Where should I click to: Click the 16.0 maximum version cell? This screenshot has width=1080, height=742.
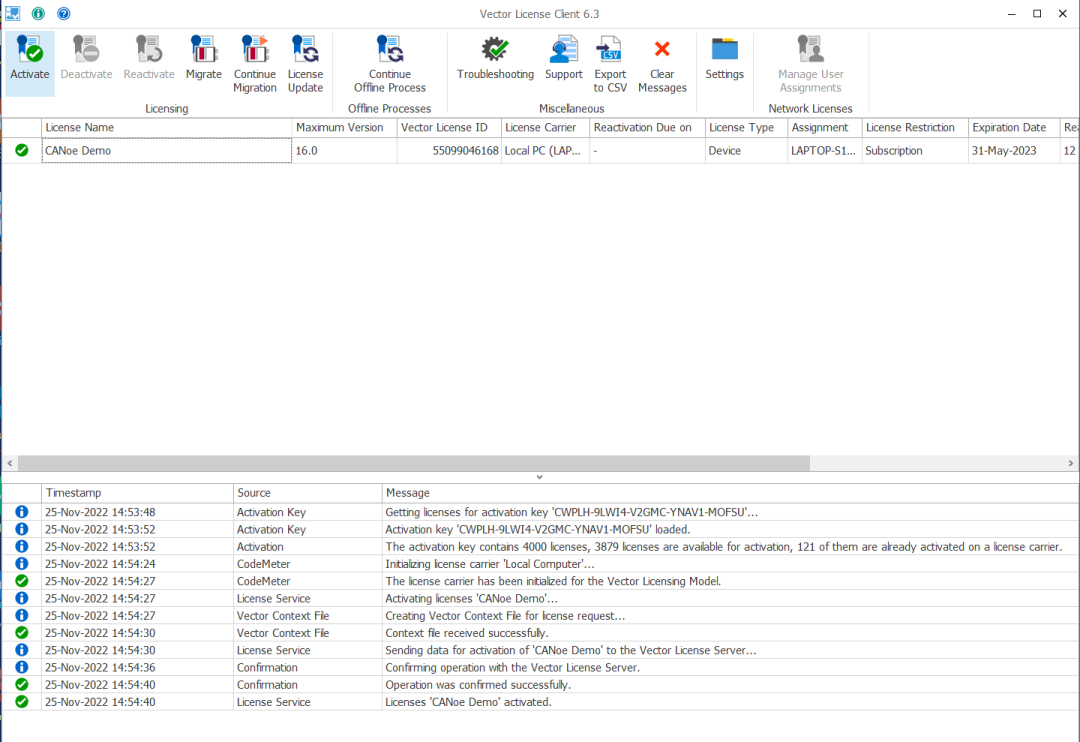tap(344, 150)
